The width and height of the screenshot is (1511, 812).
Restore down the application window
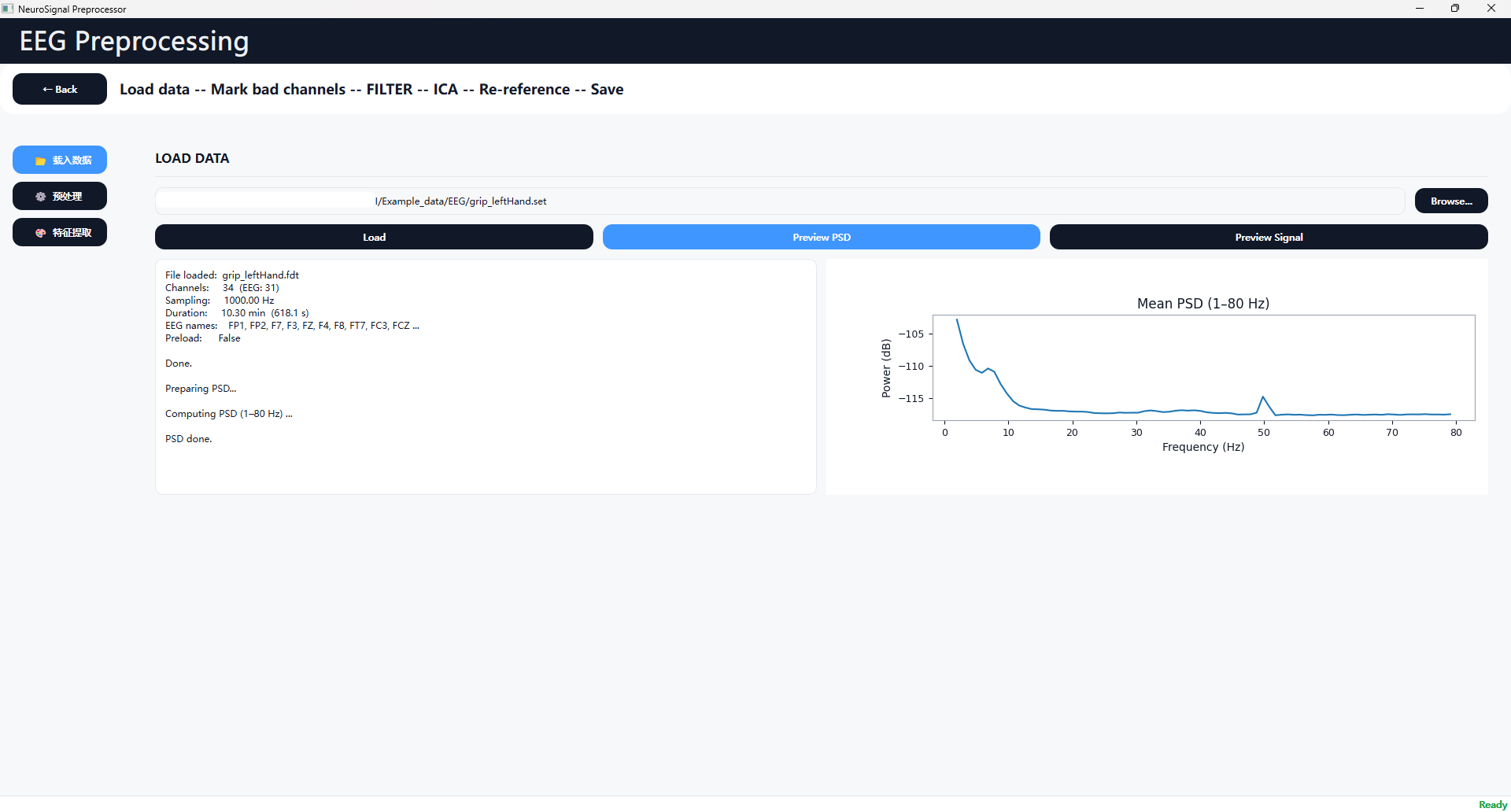coord(1455,9)
